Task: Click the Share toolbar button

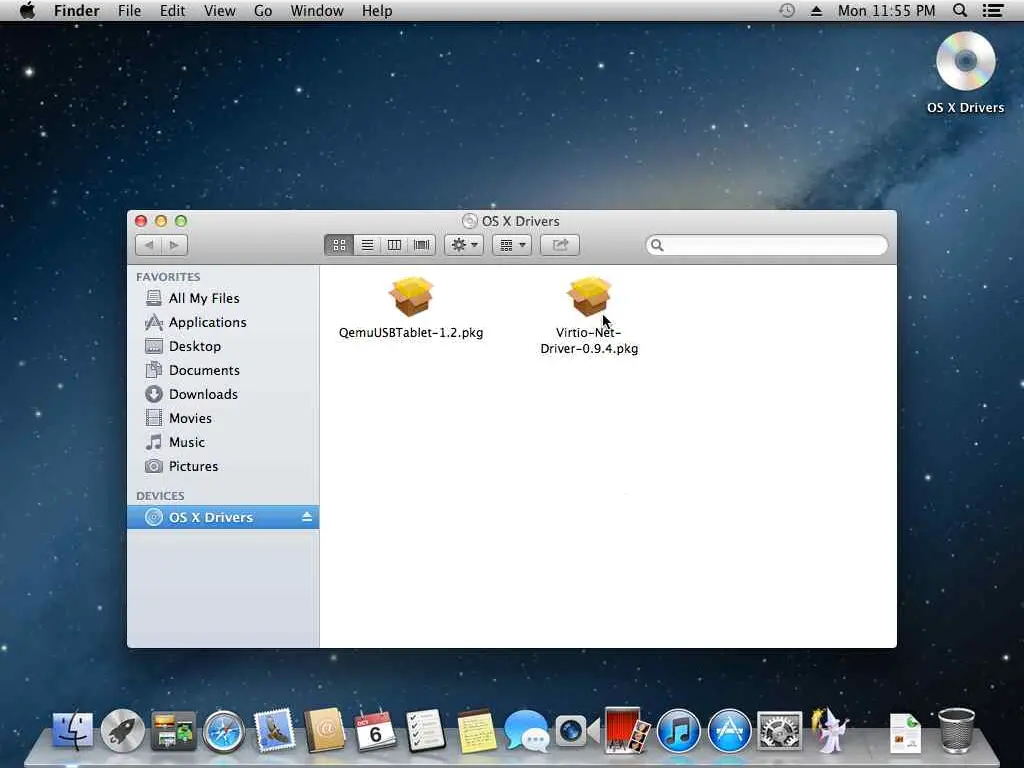Action: tap(560, 245)
